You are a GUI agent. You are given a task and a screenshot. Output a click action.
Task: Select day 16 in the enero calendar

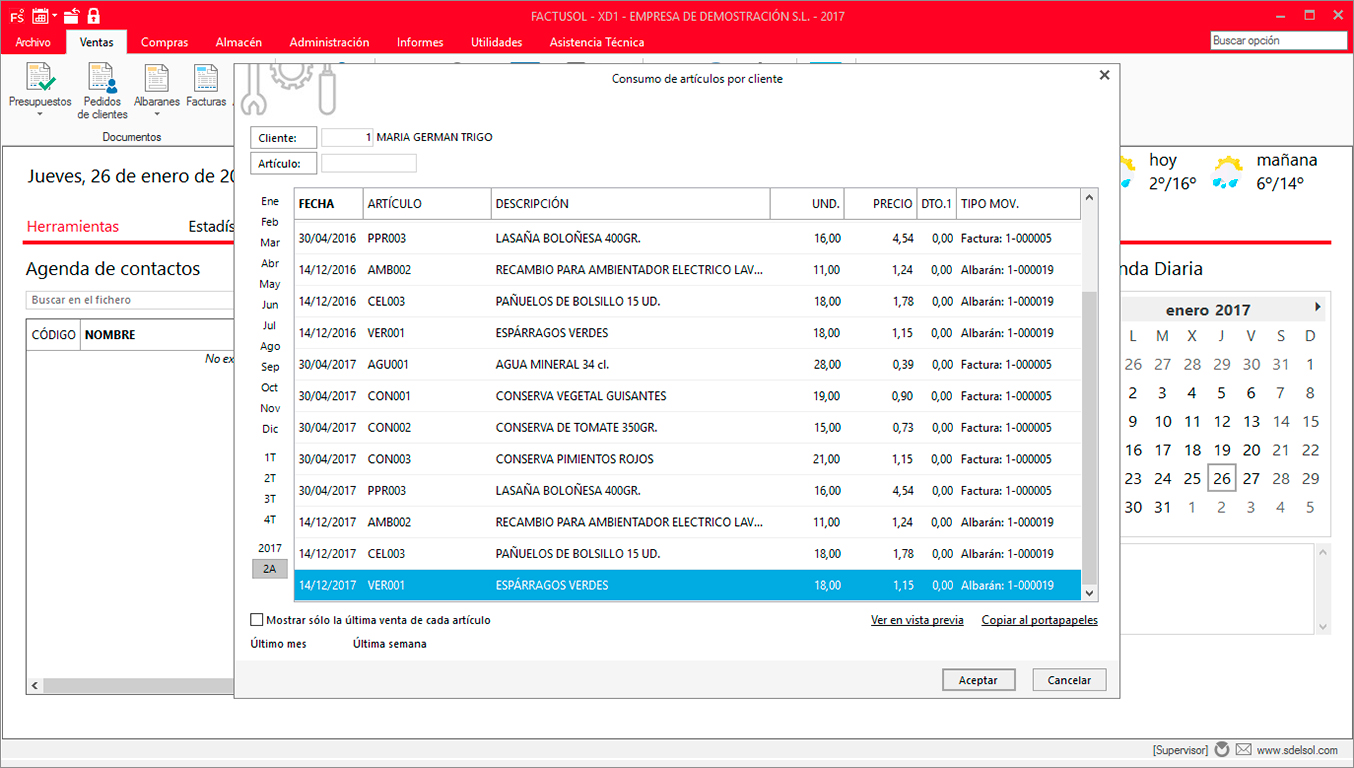[1133, 450]
